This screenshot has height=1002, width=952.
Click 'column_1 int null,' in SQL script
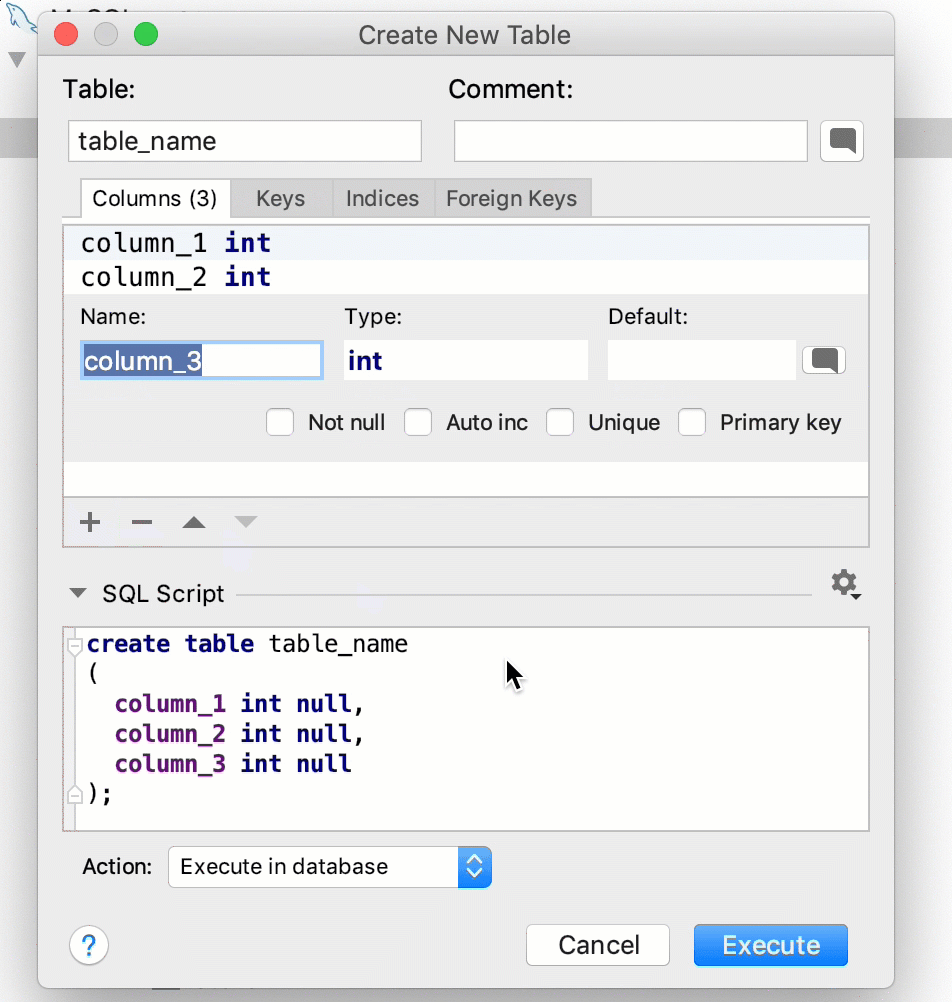tap(240, 704)
